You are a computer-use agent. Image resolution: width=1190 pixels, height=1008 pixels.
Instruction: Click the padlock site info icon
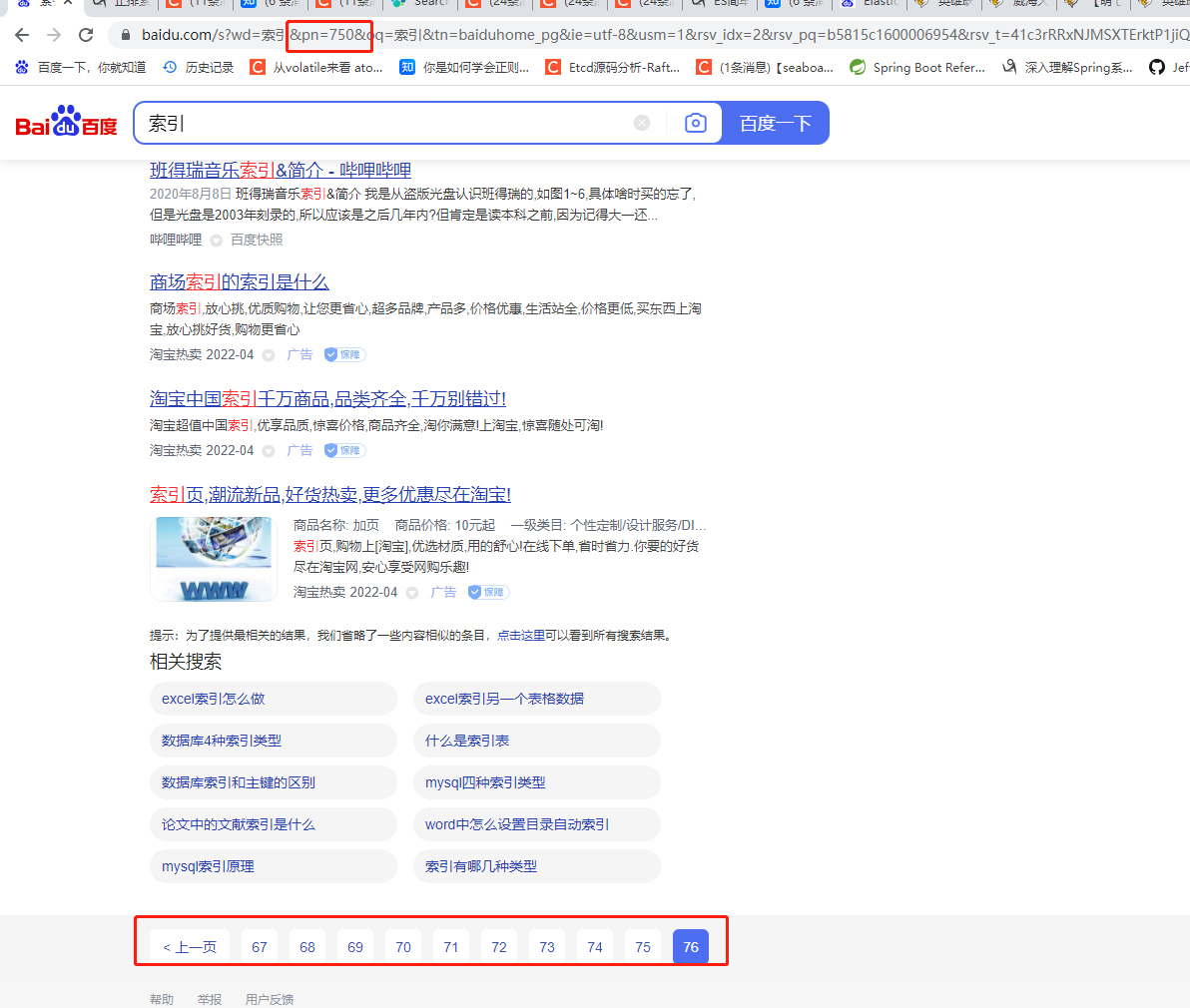click(x=126, y=35)
